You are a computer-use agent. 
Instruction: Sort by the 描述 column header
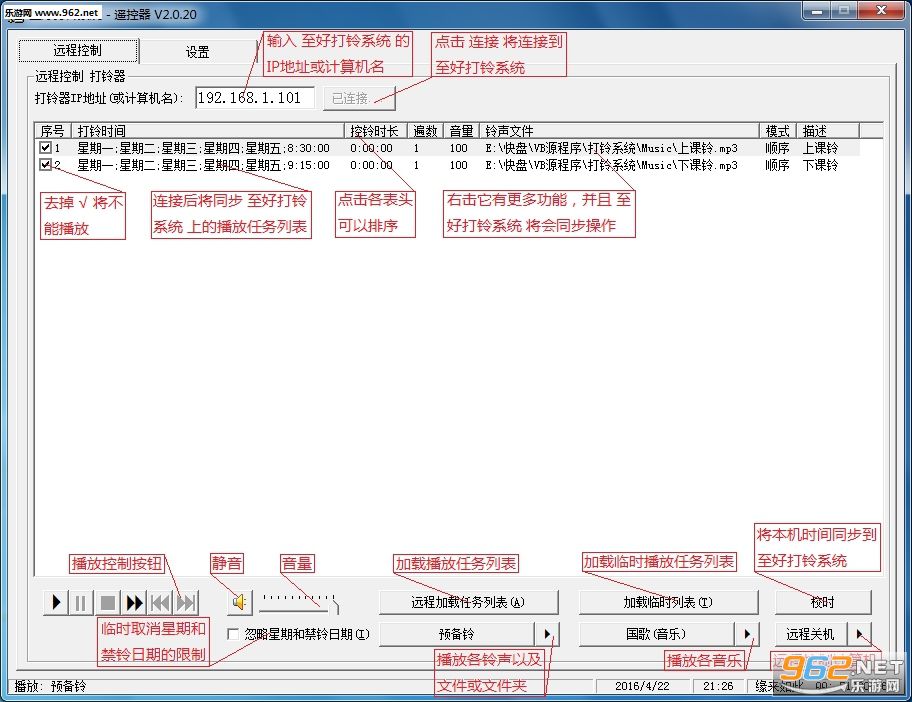tap(827, 131)
